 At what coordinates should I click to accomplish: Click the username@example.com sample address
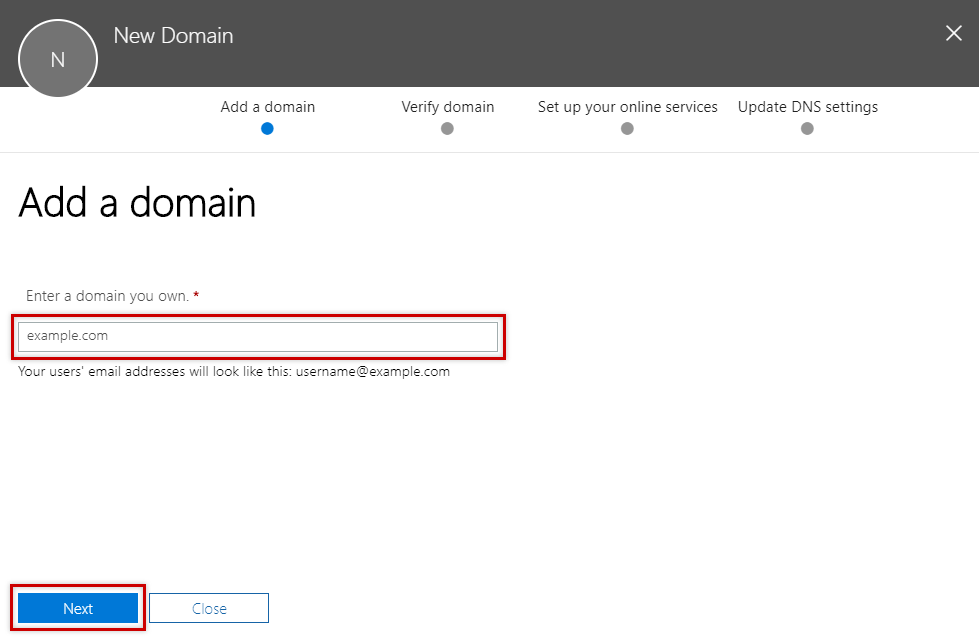(372, 371)
